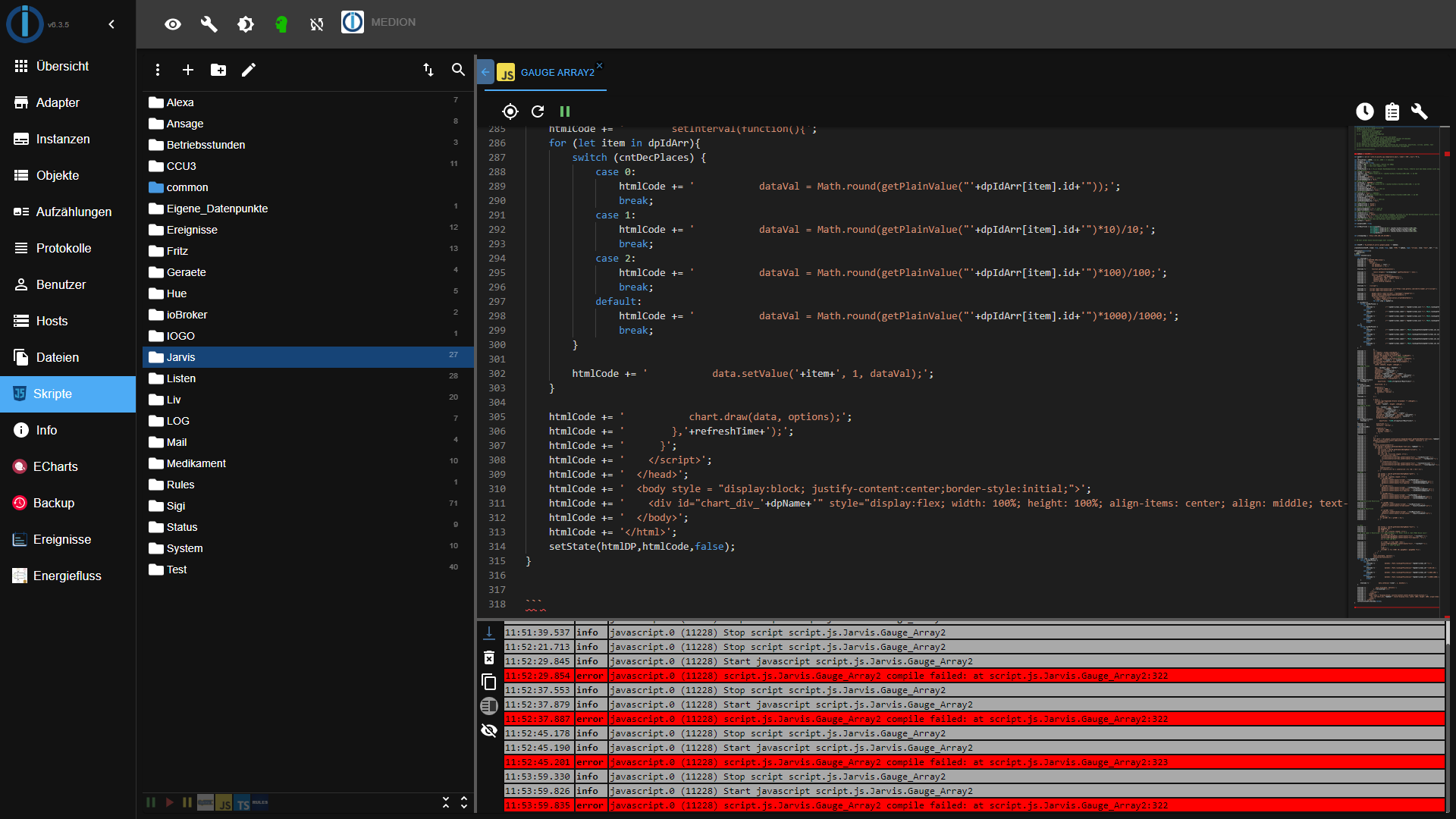Hide the log panel with the crossed-eye icon

tap(489, 730)
